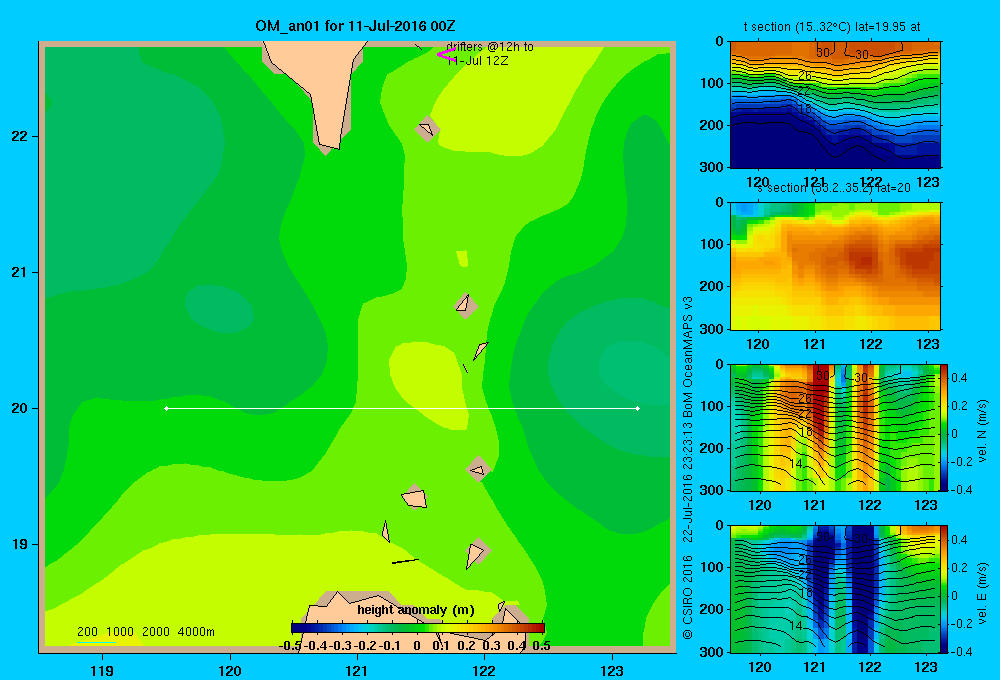This screenshot has height=680, width=1000.
Task: Click the eastward velocity section plot
Action: 835,589
